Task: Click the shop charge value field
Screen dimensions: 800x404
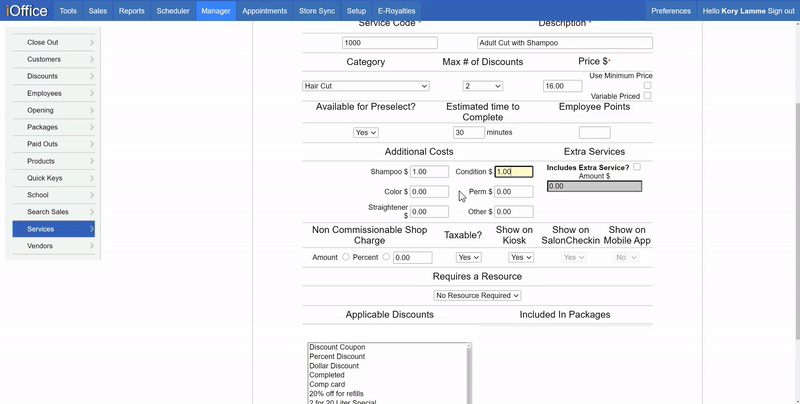Action: [x=413, y=258]
